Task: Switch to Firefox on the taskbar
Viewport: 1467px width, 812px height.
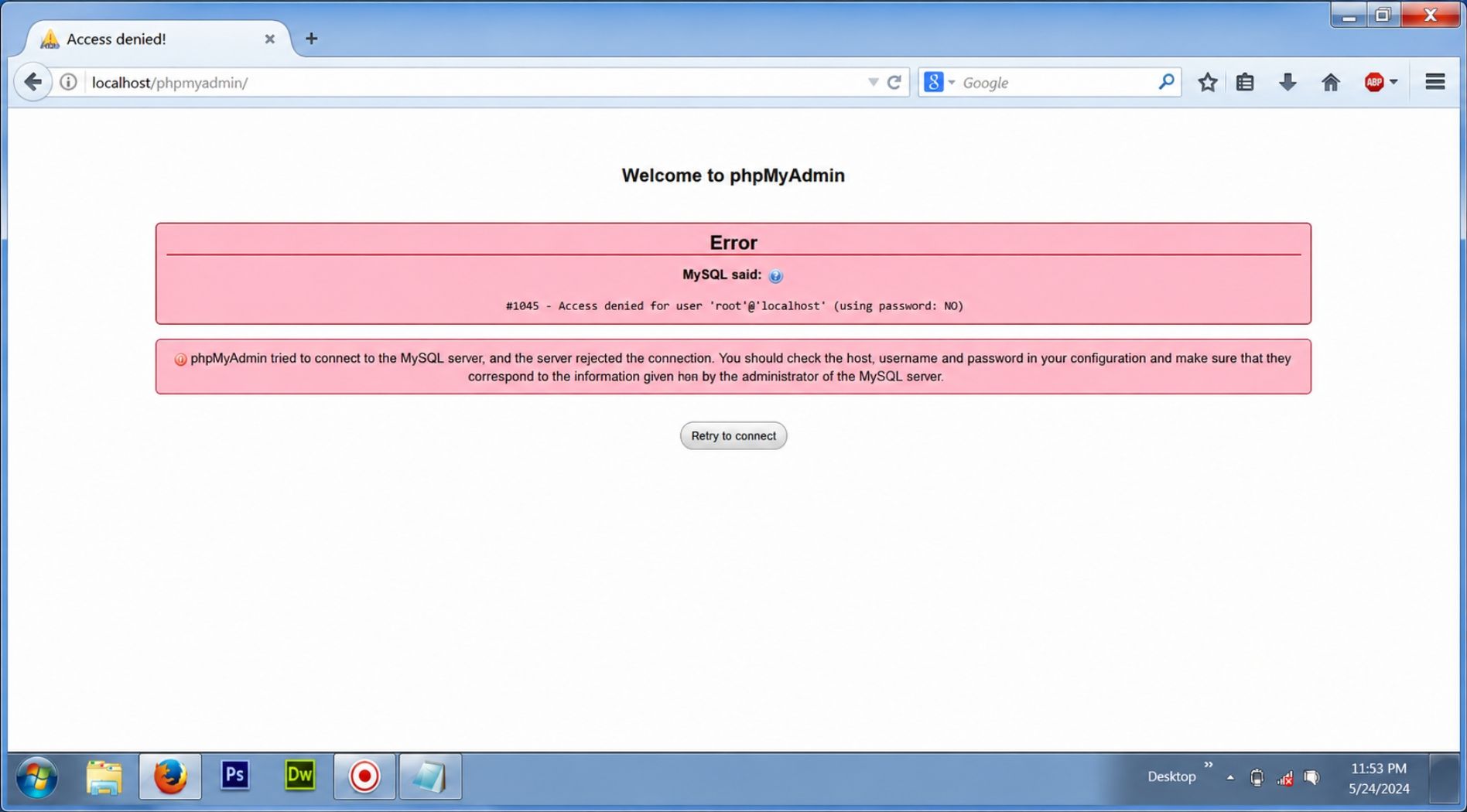Action: [170, 776]
